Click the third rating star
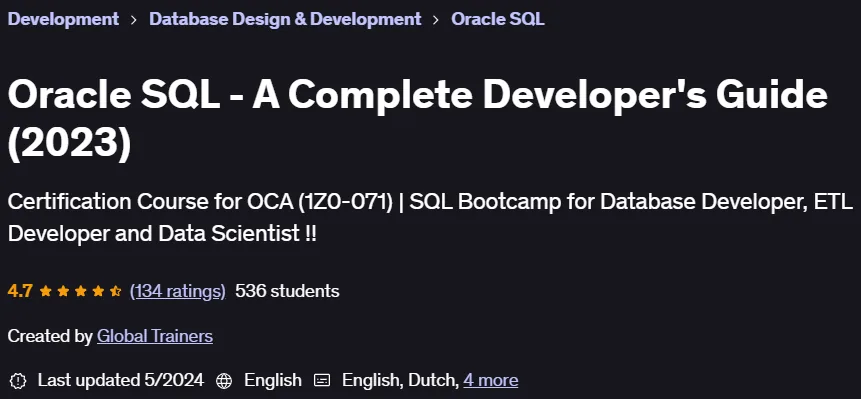861x399 pixels. 81,291
